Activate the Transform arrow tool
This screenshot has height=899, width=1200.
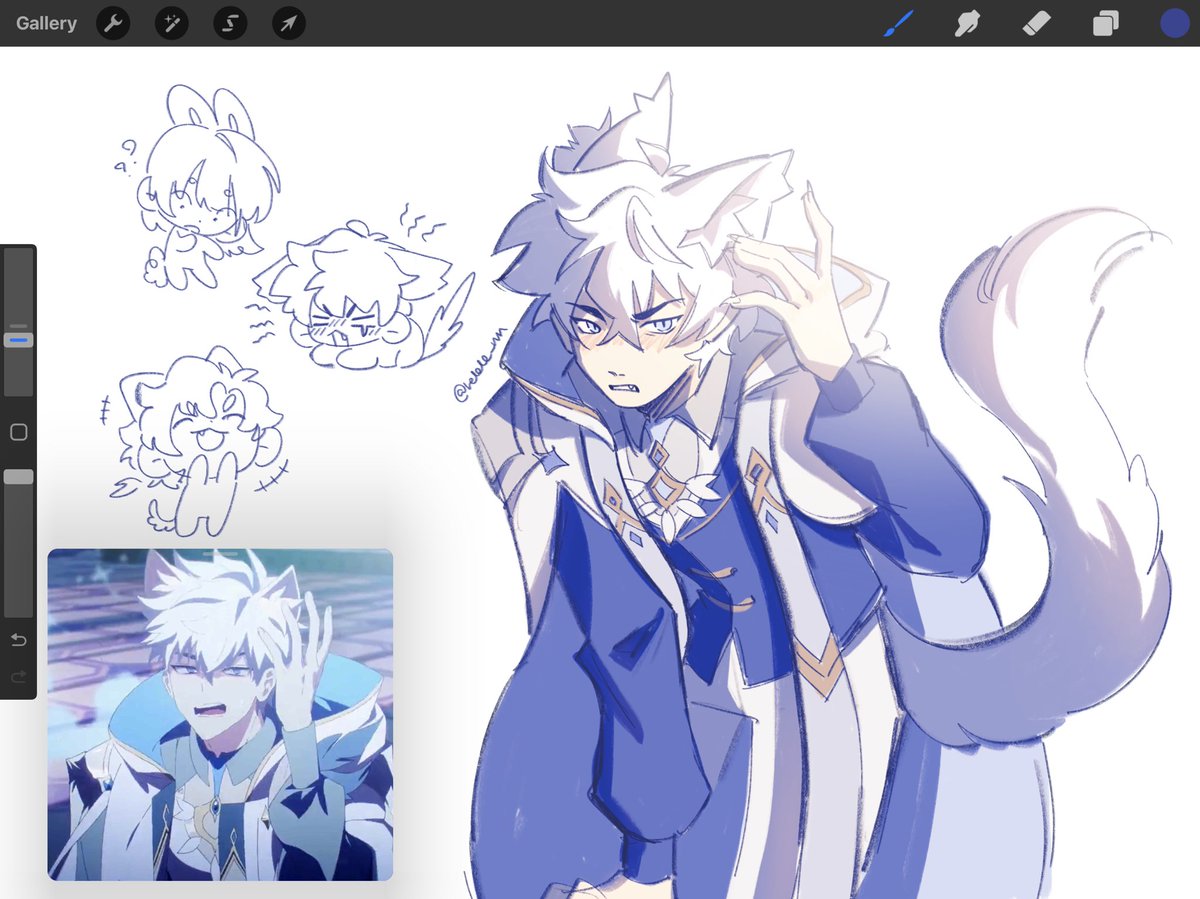point(288,23)
